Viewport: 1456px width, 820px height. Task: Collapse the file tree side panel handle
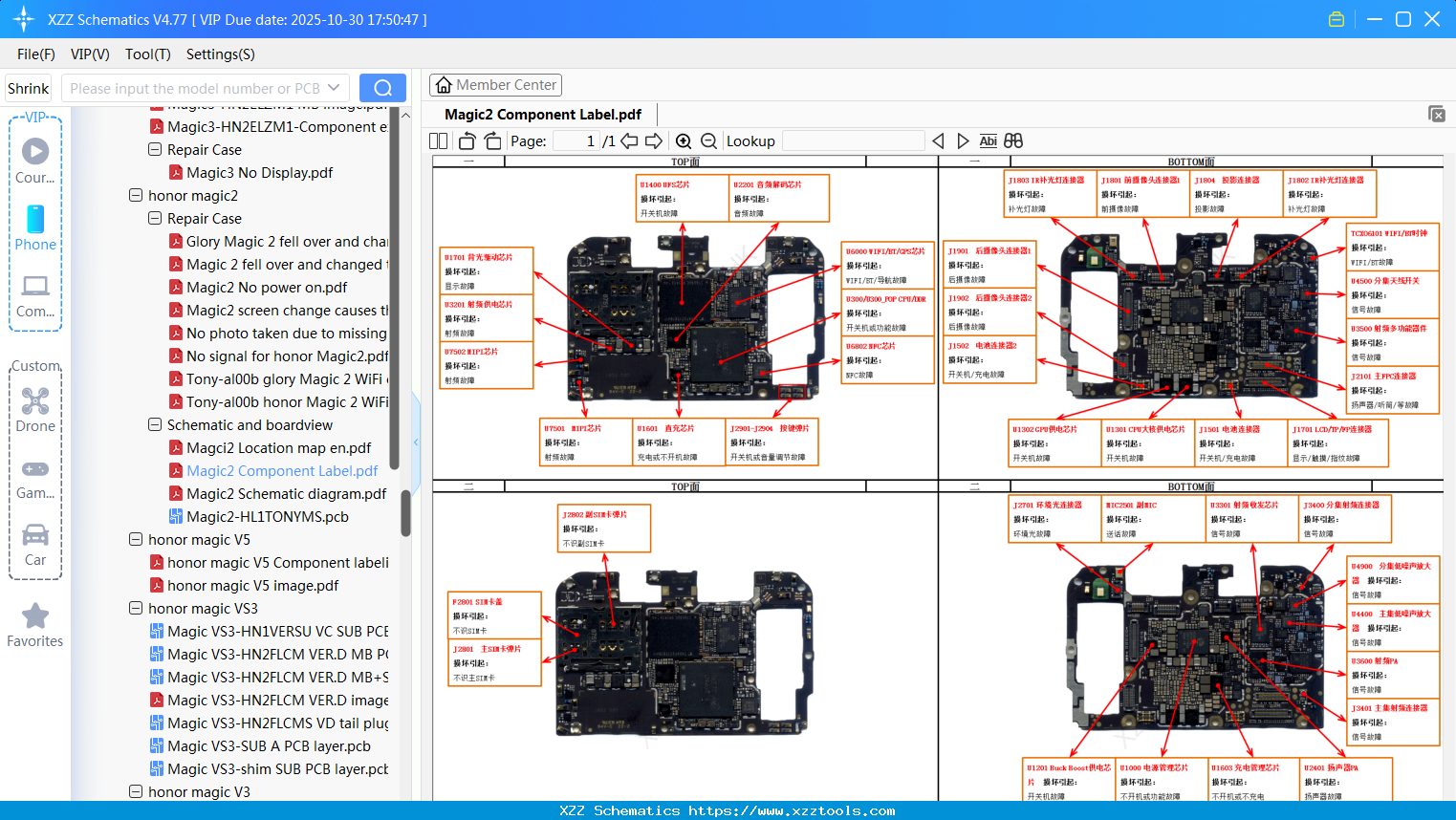pyautogui.click(x=416, y=442)
